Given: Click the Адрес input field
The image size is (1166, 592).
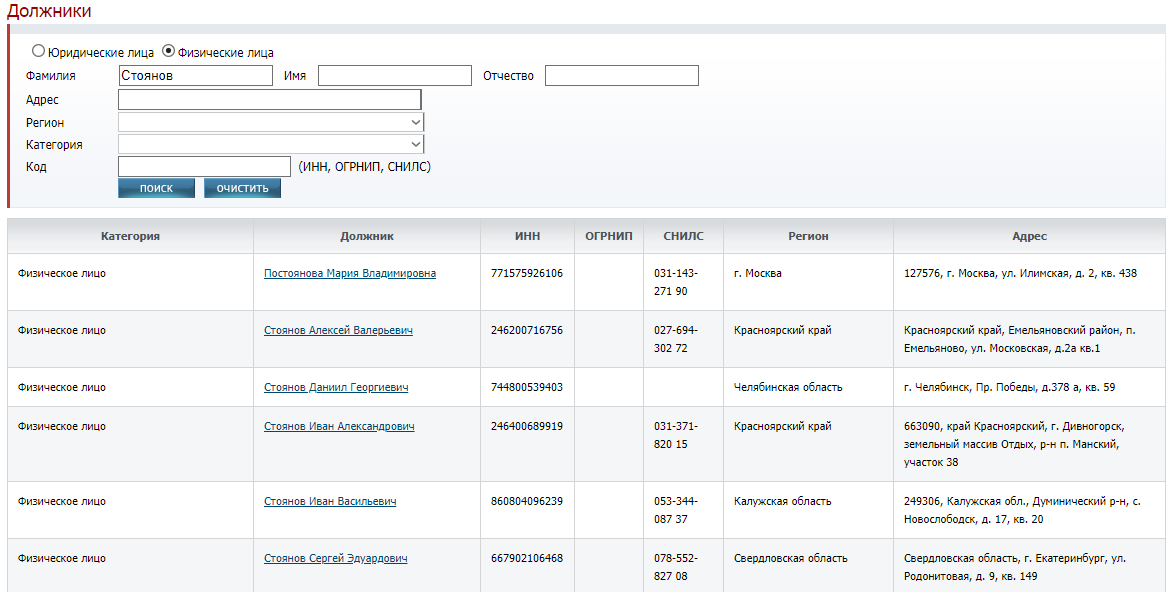Looking at the screenshot, I should (269, 100).
